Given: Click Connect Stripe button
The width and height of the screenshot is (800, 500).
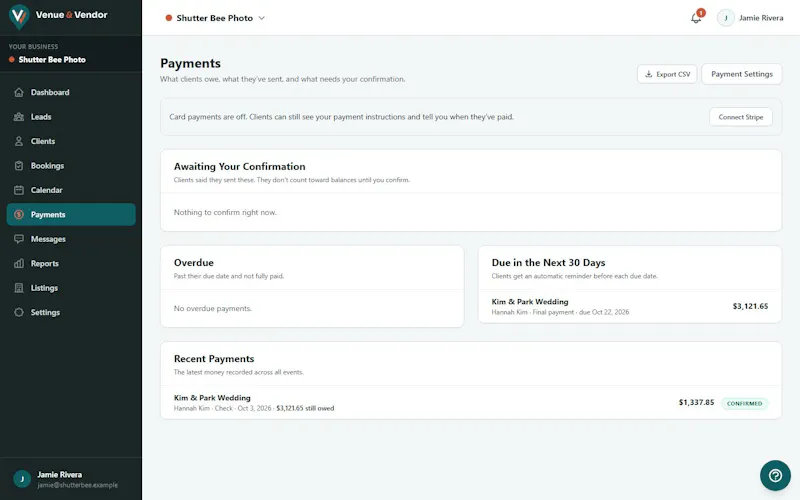Looking at the screenshot, I should click(740, 117).
